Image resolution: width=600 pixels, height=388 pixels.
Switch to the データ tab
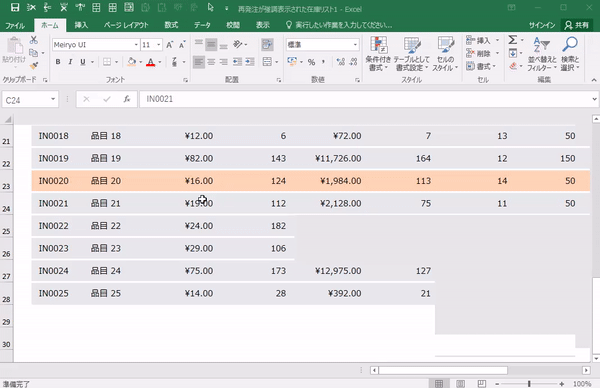coord(202,25)
